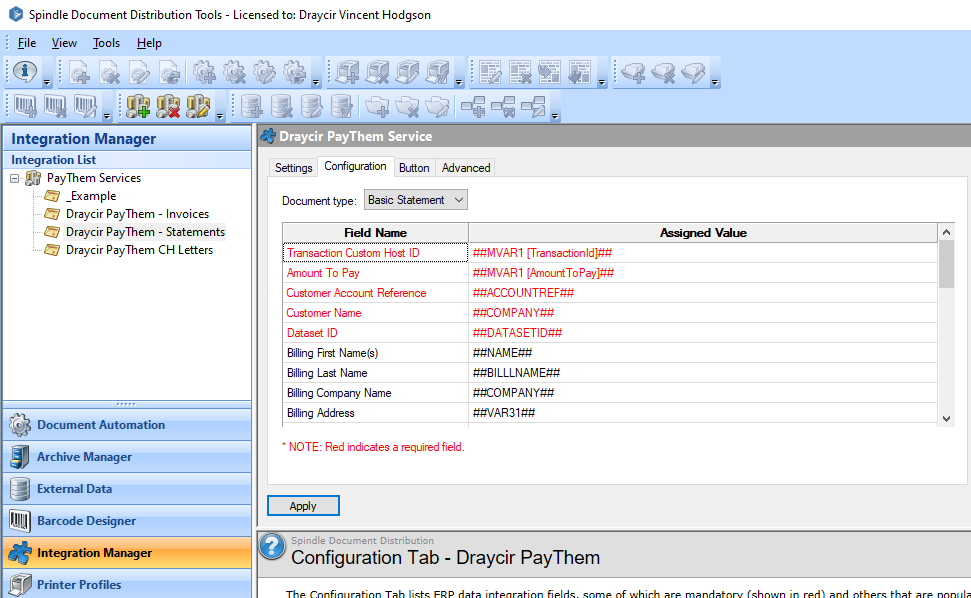Click the edit integration icon with pencil
The image size is (971, 598).
pos(198,106)
